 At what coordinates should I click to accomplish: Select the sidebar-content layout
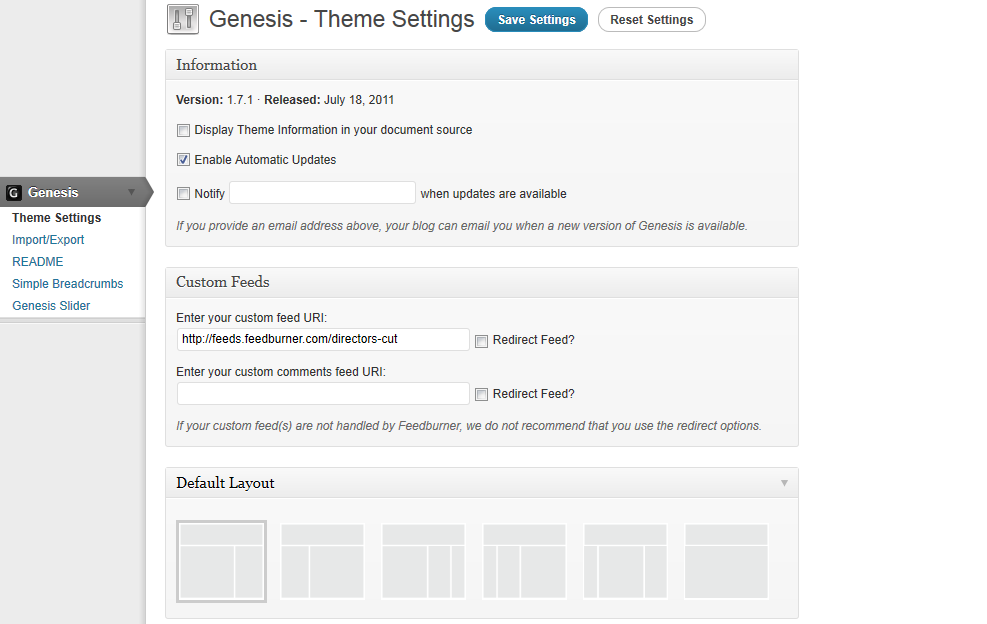(322, 560)
